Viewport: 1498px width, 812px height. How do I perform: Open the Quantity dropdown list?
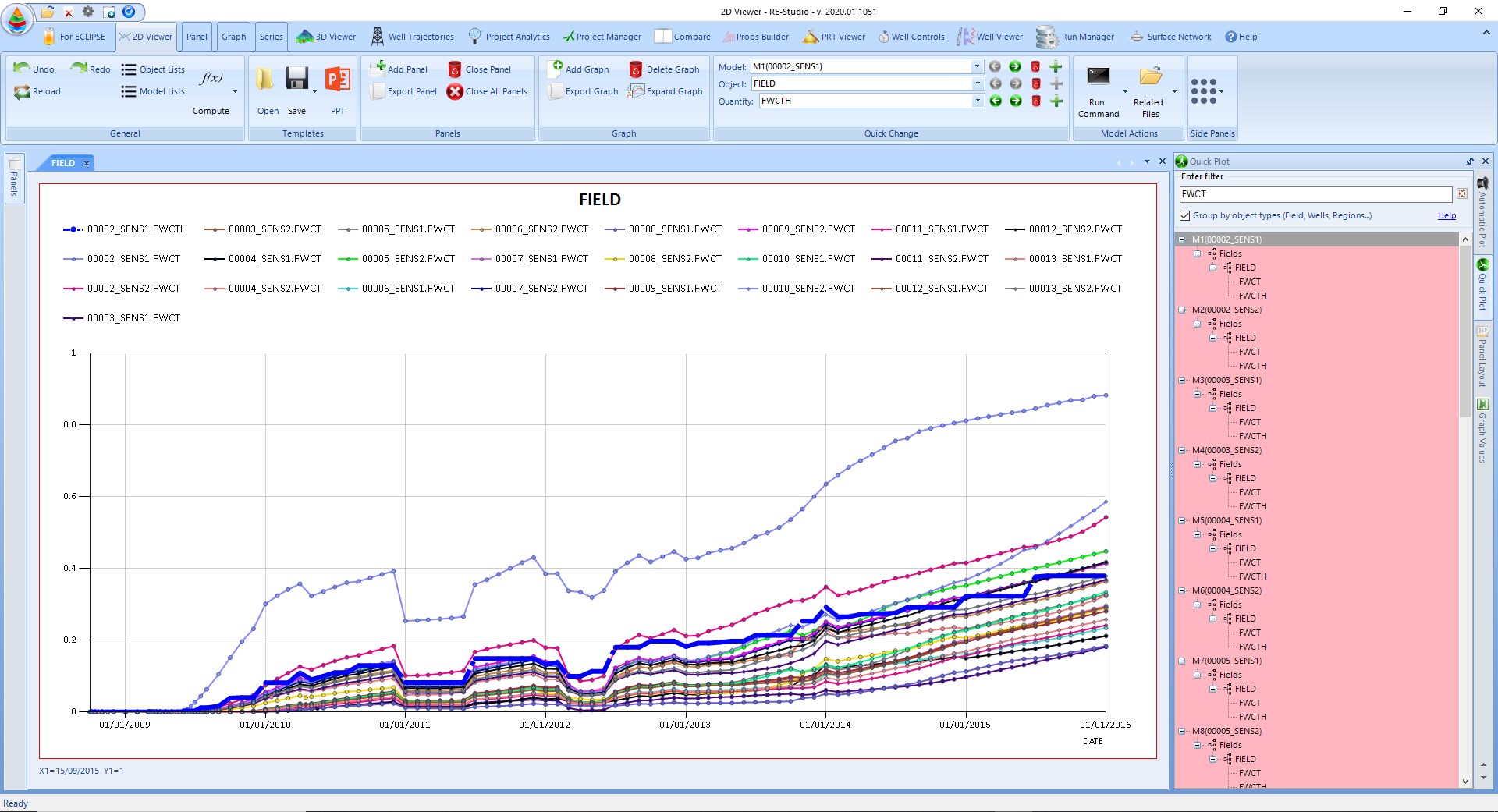tap(977, 101)
